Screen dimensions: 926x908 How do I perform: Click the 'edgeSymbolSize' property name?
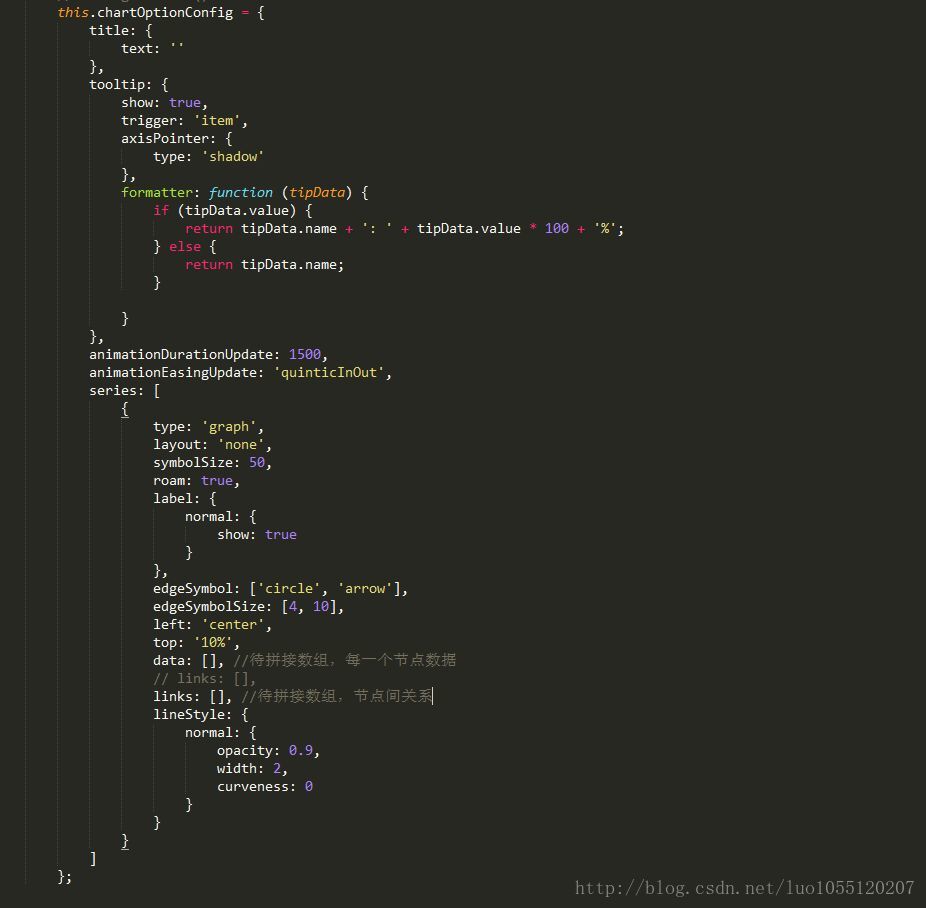(x=208, y=606)
